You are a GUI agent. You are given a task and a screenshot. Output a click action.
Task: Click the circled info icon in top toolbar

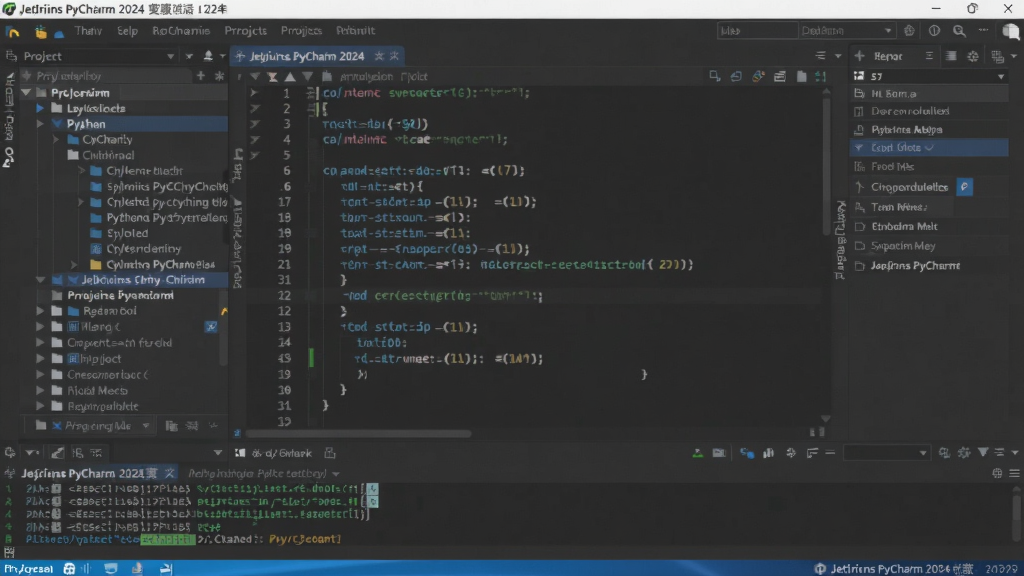point(935,31)
